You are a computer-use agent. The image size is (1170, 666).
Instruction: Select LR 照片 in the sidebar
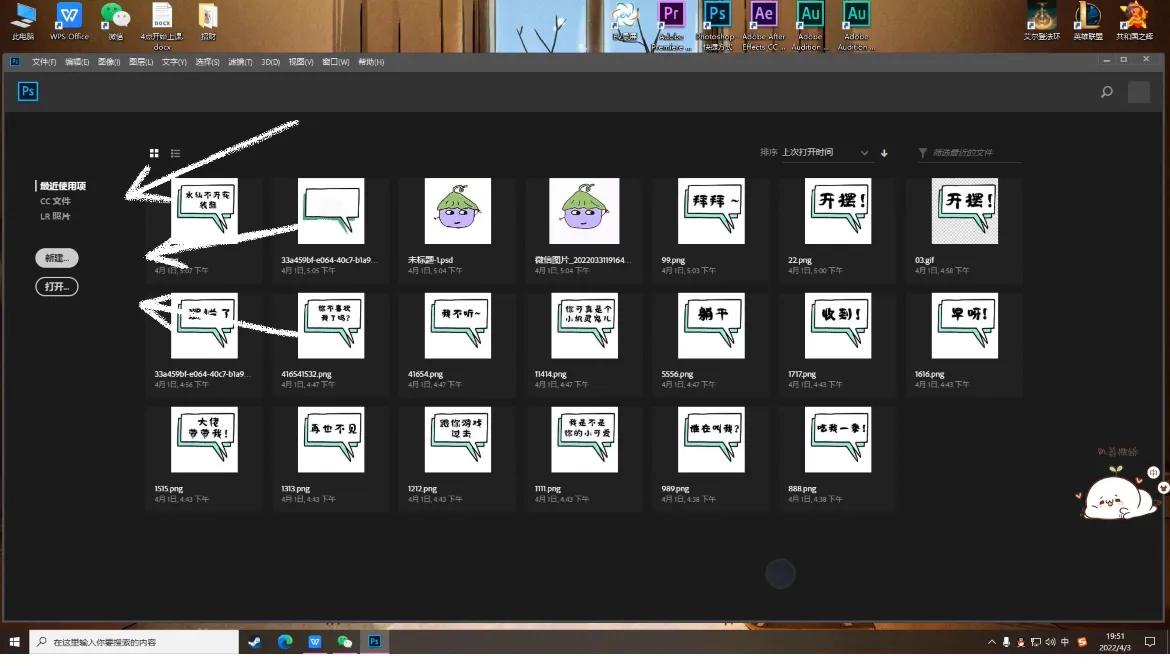(x=55, y=216)
